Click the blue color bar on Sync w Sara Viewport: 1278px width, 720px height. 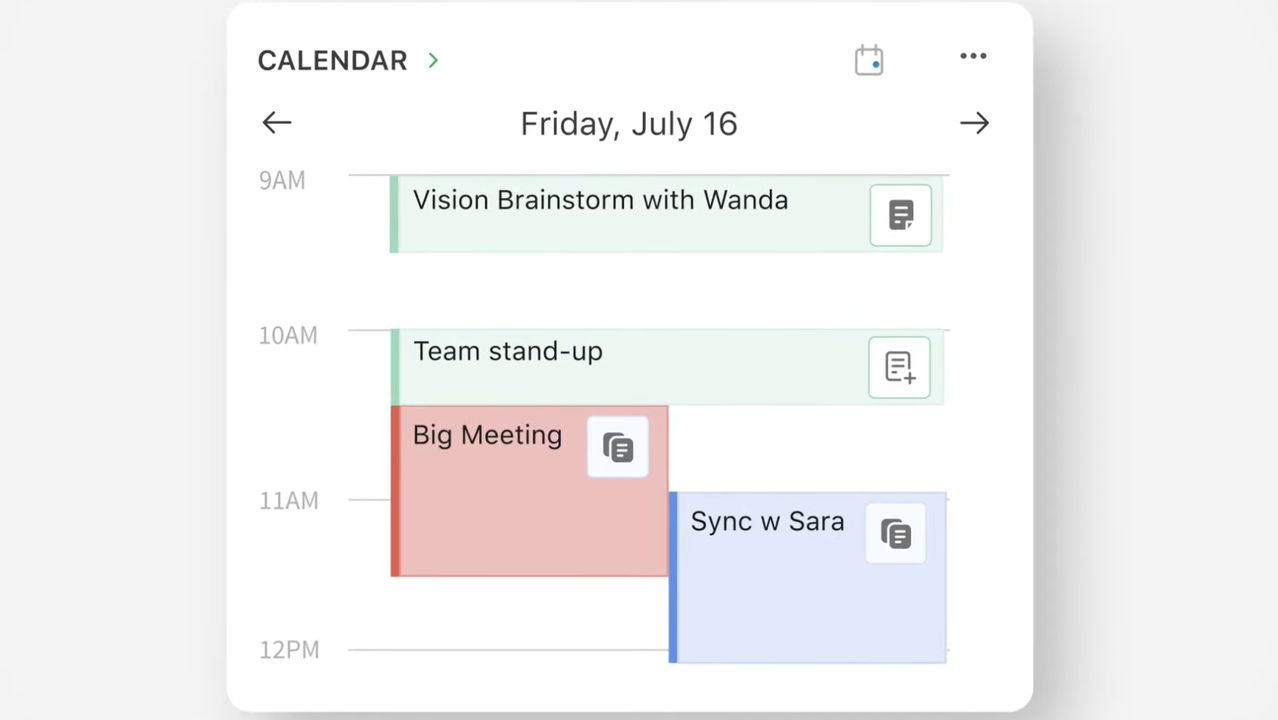[673, 577]
